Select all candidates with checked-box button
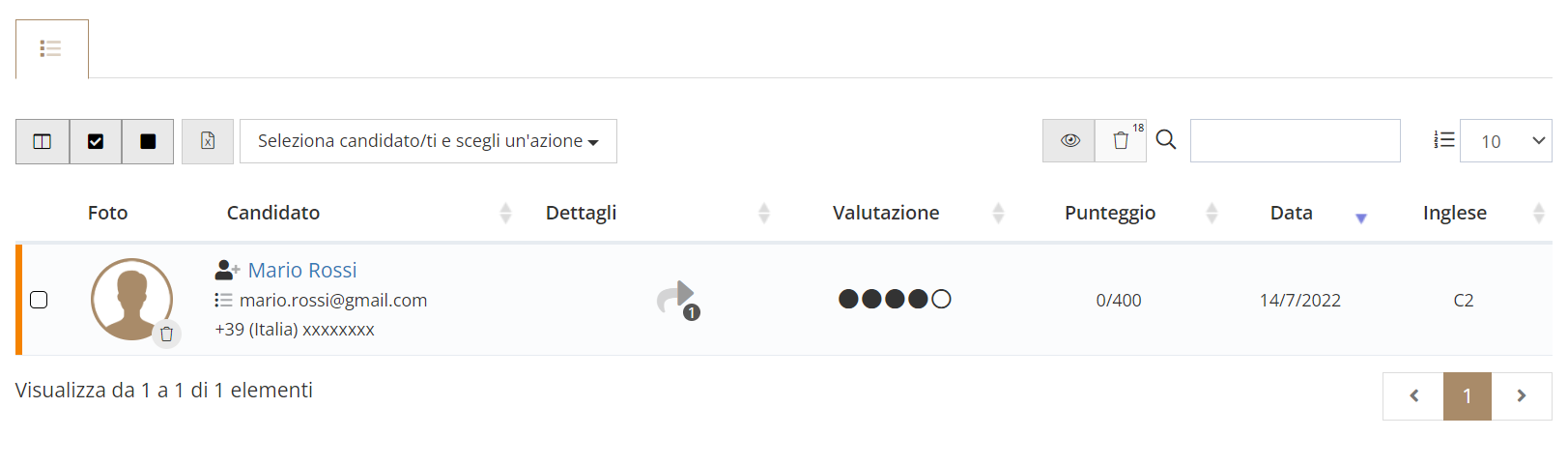This screenshot has width=1568, height=466. click(x=96, y=141)
